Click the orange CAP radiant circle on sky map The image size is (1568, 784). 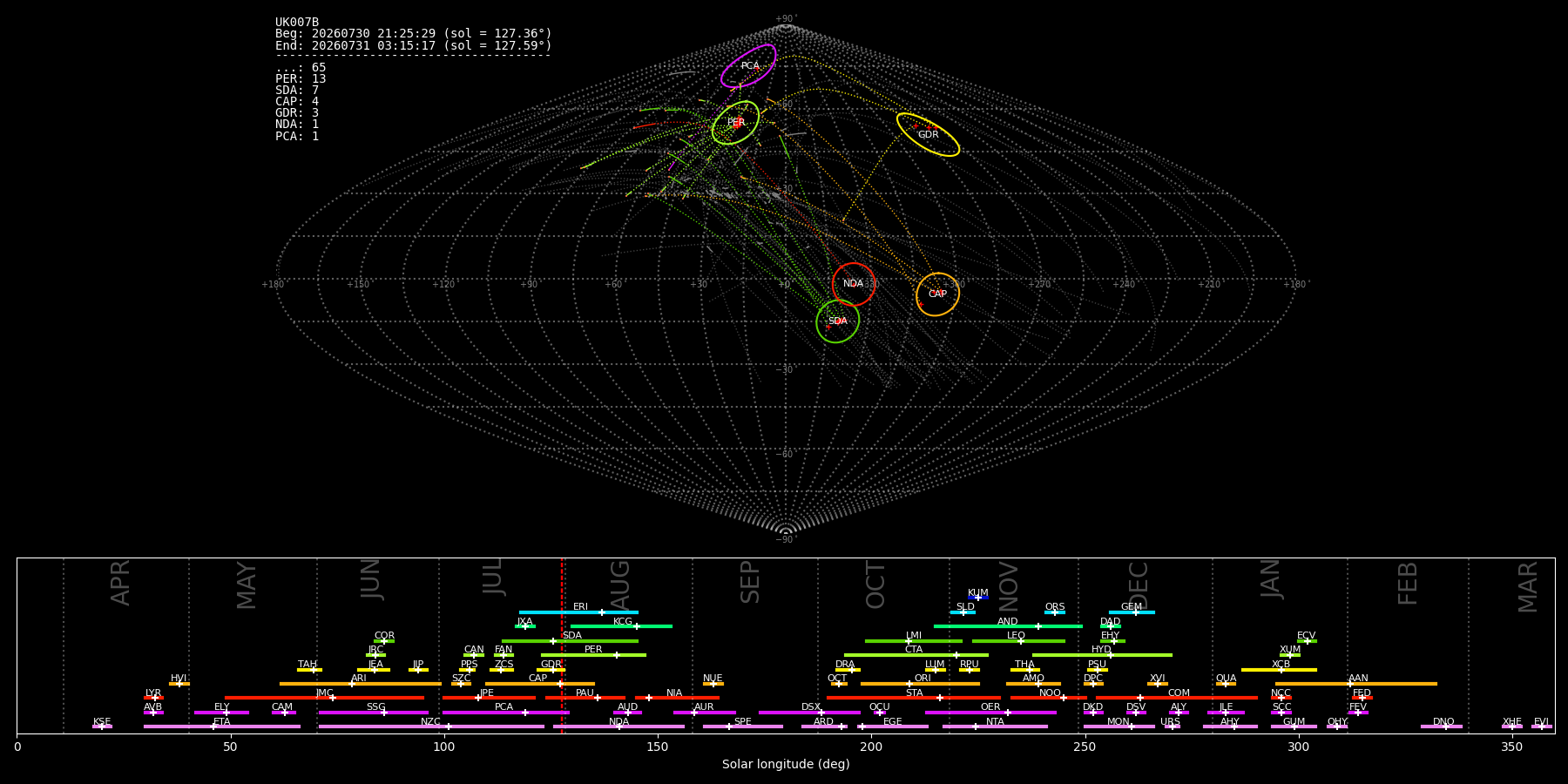tap(937, 294)
